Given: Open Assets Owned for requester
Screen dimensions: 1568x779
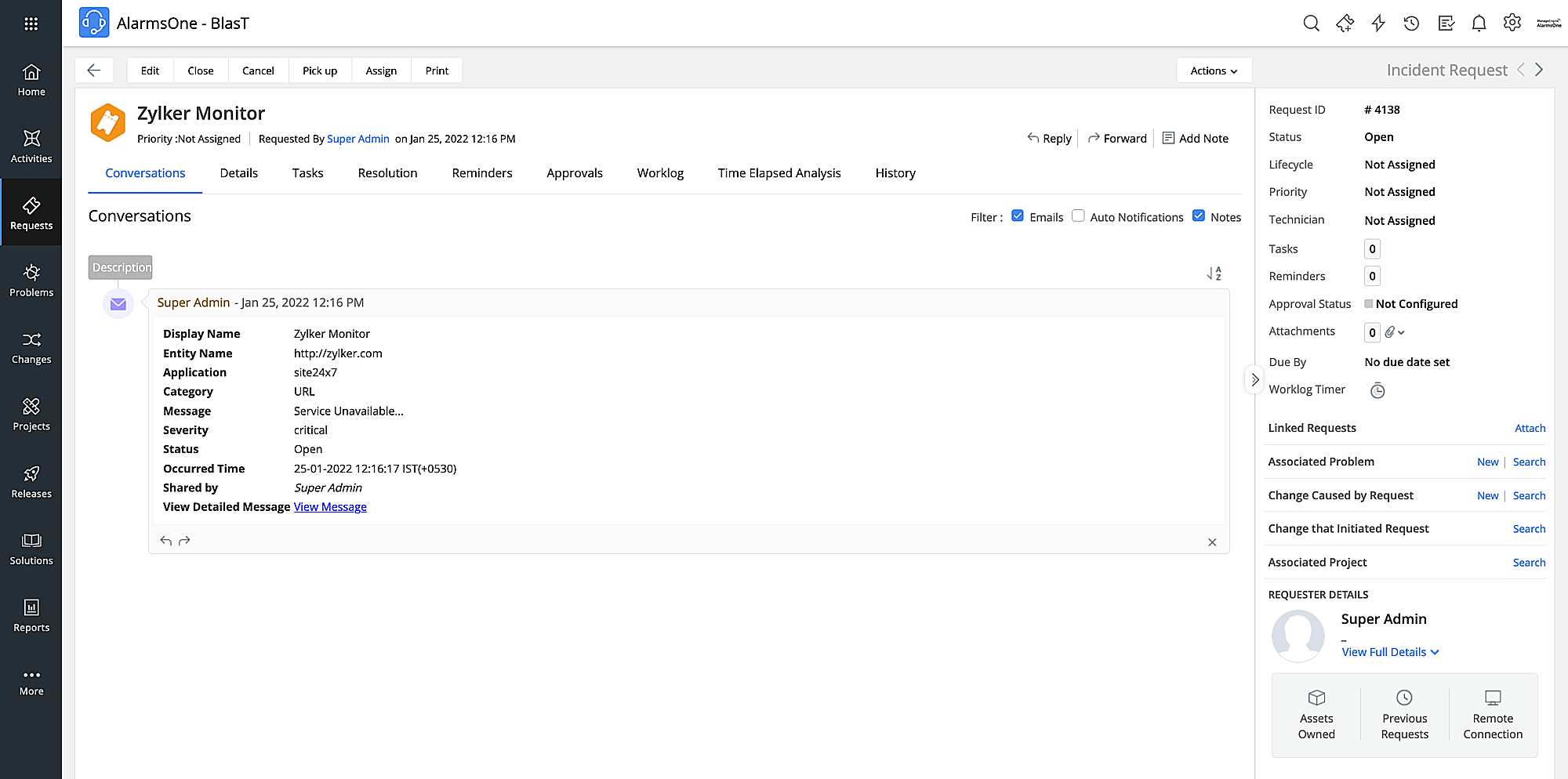Looking at the screenshot, I should coord(1316,715).
